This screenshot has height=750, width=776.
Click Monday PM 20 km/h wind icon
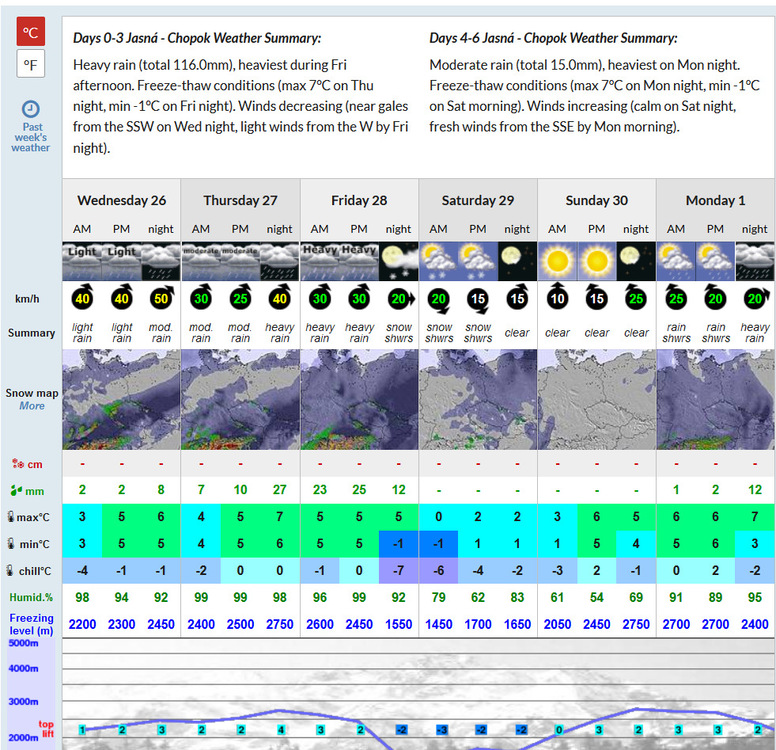[x=715, y=298]
